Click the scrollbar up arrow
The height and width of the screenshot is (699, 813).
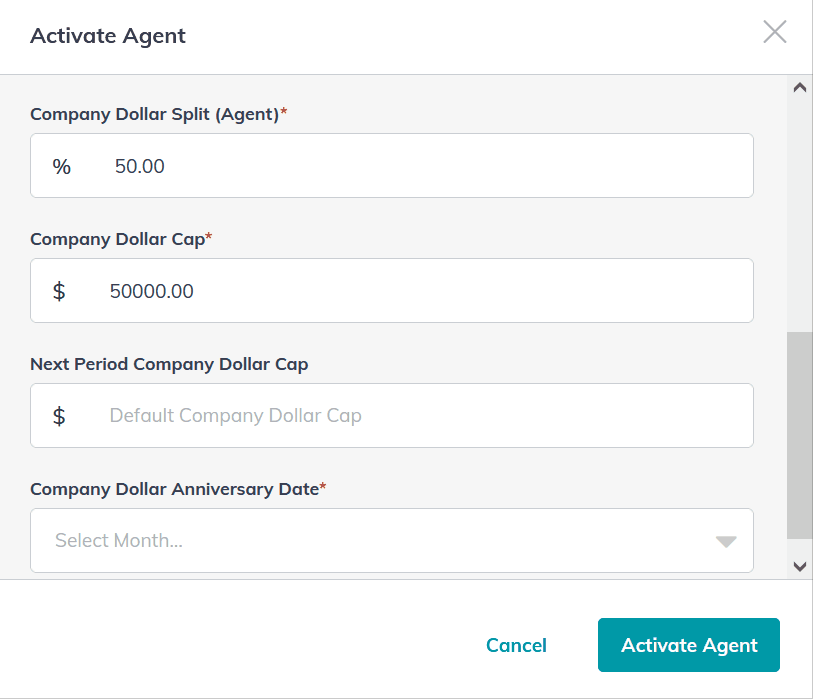pos(800,86)
